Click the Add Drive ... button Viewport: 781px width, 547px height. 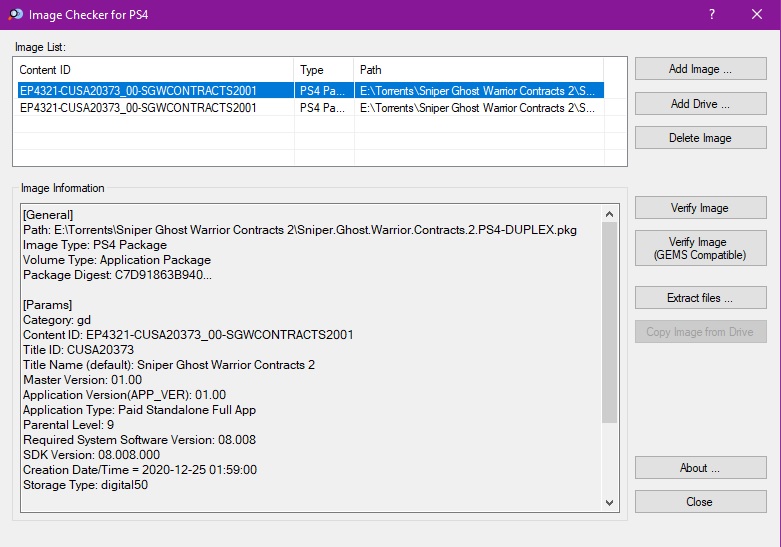pos(700,104)
